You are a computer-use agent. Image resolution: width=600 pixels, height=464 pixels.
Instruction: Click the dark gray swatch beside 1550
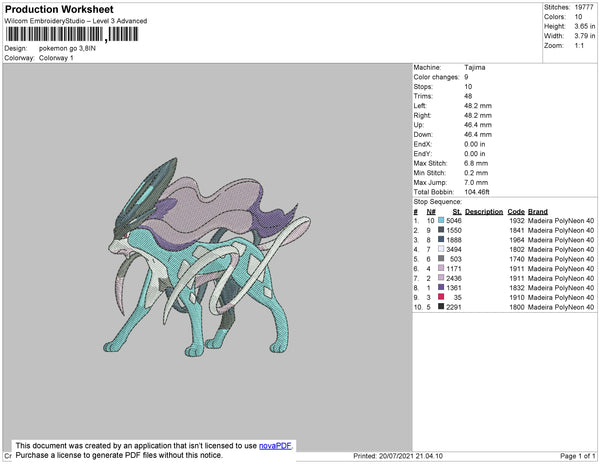(x=441, y=230)
